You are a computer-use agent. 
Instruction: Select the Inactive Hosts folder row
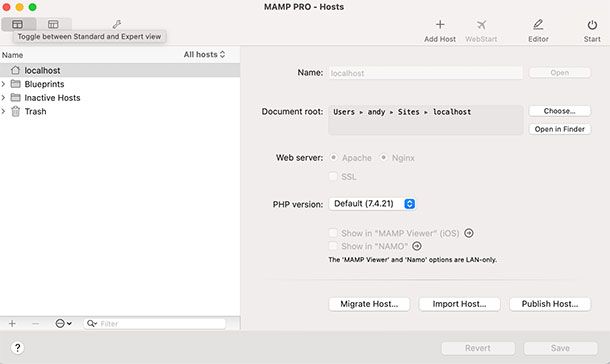(120, 98)
